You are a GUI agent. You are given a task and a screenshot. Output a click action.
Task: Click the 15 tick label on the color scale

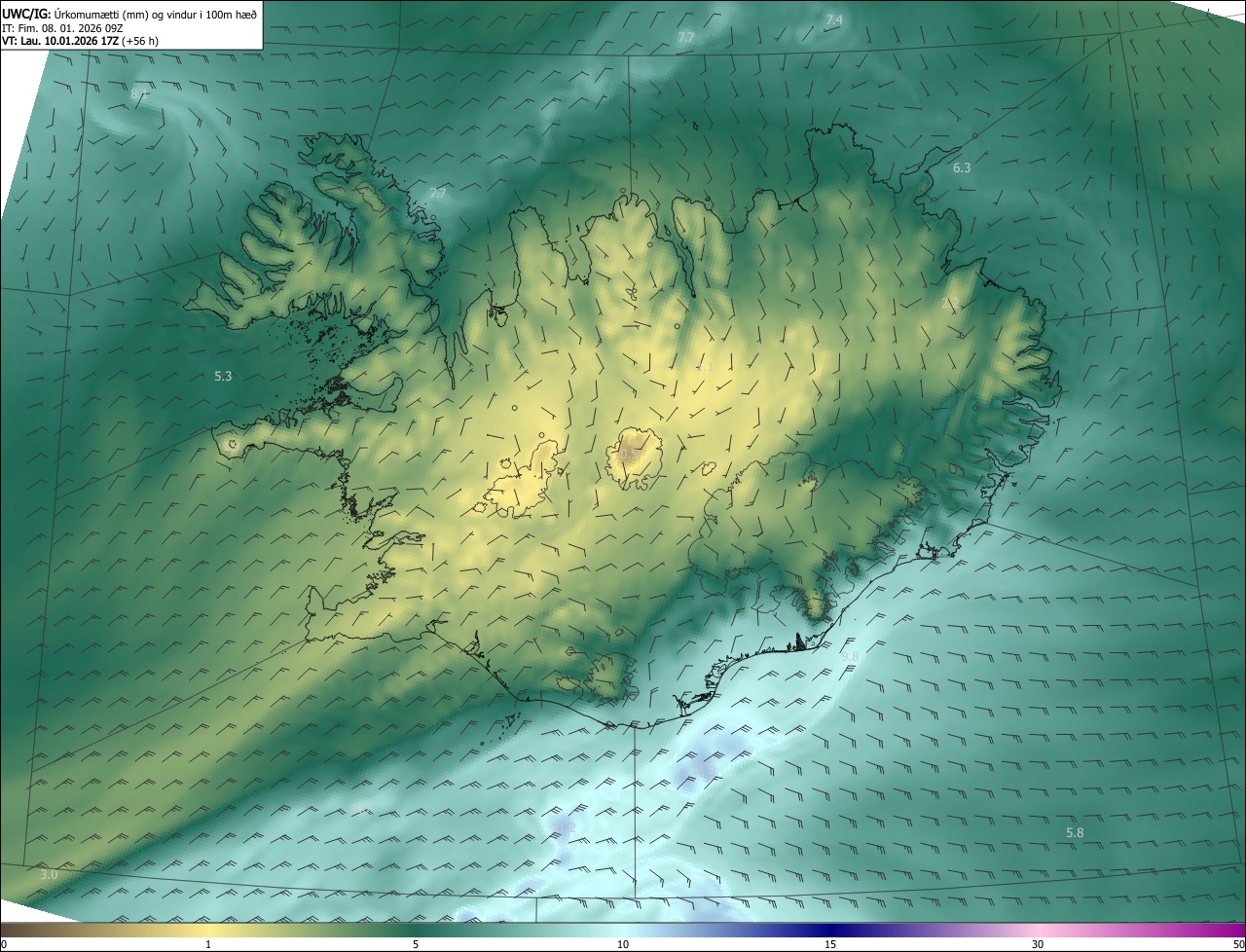[830, 944]
